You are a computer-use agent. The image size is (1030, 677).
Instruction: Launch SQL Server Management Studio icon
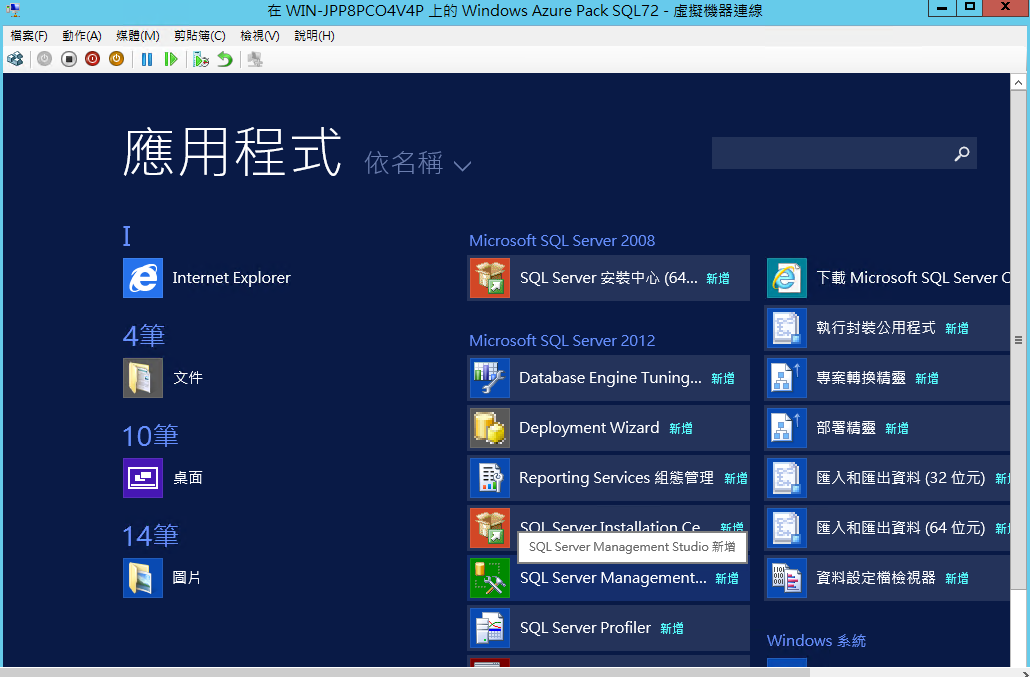coord(490,578)
